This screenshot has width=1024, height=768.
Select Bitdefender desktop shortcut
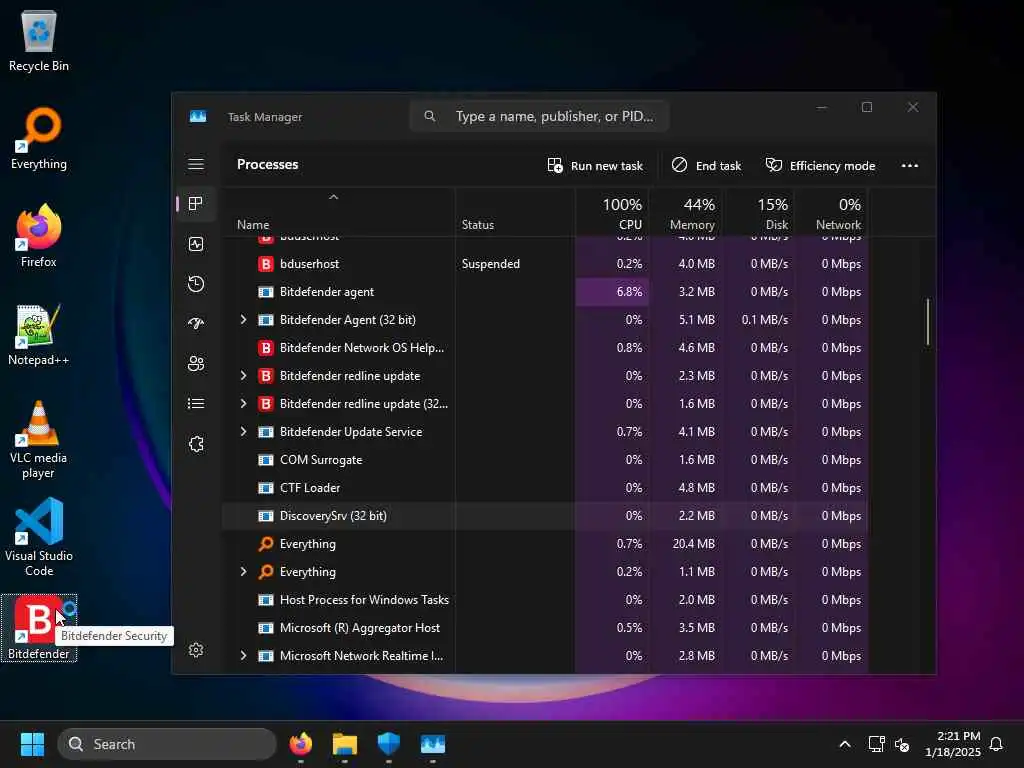[39, 628]
